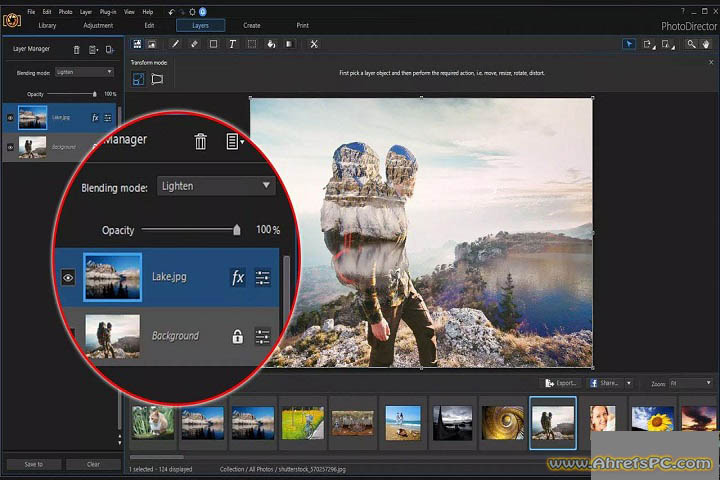Viewport: 720px width, 480px height.
Task: Click the crossed tools icon in toolbar
Action: (x=314, y=44)
